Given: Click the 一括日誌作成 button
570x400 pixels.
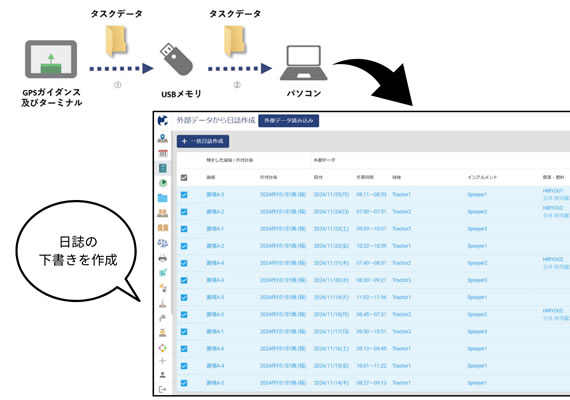Looking at the screenshot, I should (x=203, y=141).
